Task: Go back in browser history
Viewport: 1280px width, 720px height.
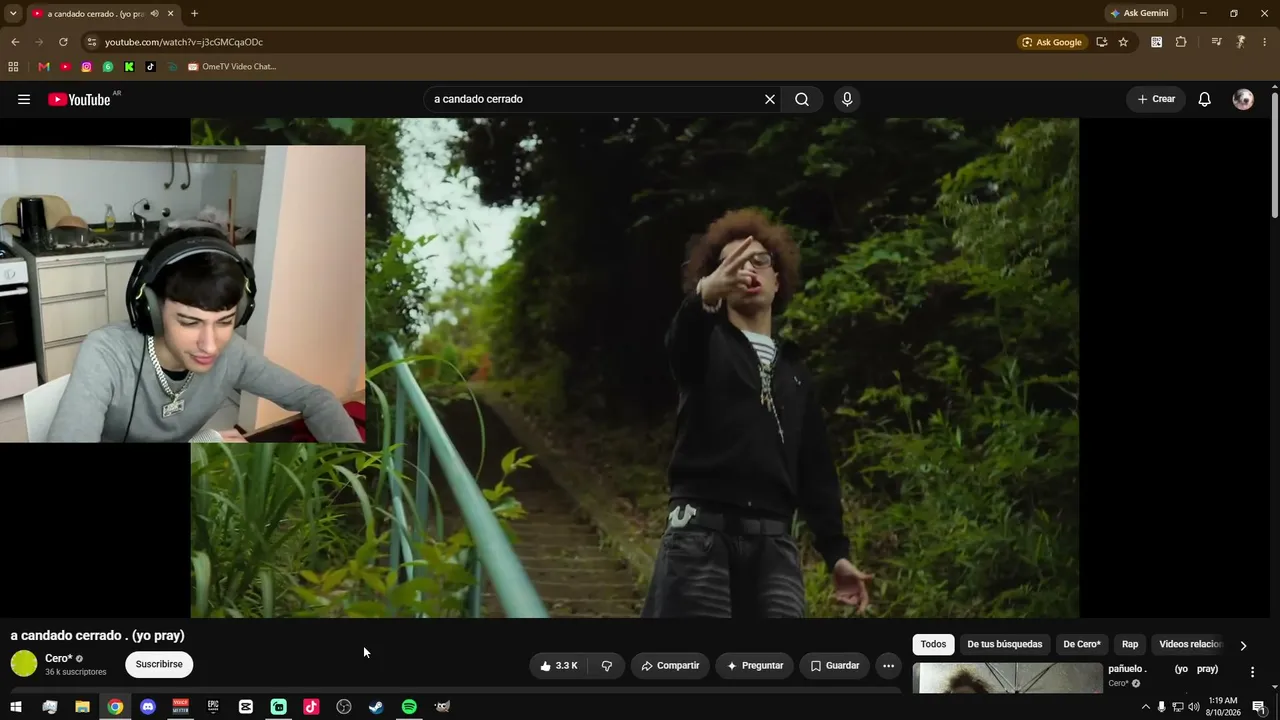Action: (x=15, y=42)
